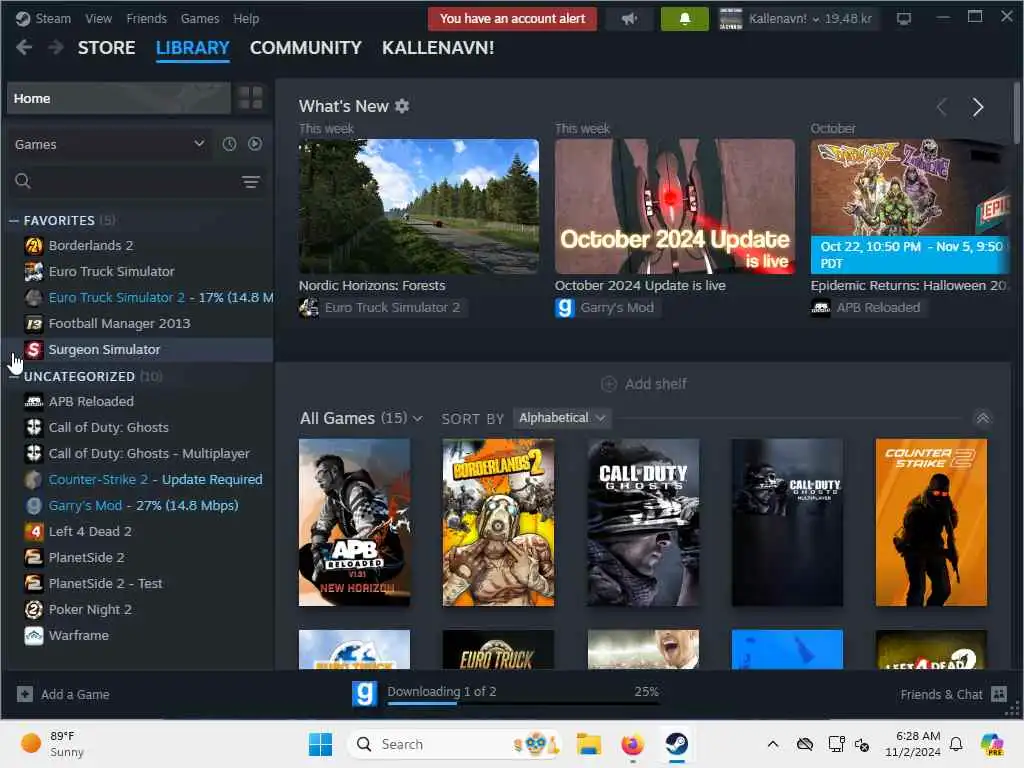Image resolution: width=1024 pixels, height=768 pixels.
Task: Open advanced filters icon next to search
Action: coord(251,182)
